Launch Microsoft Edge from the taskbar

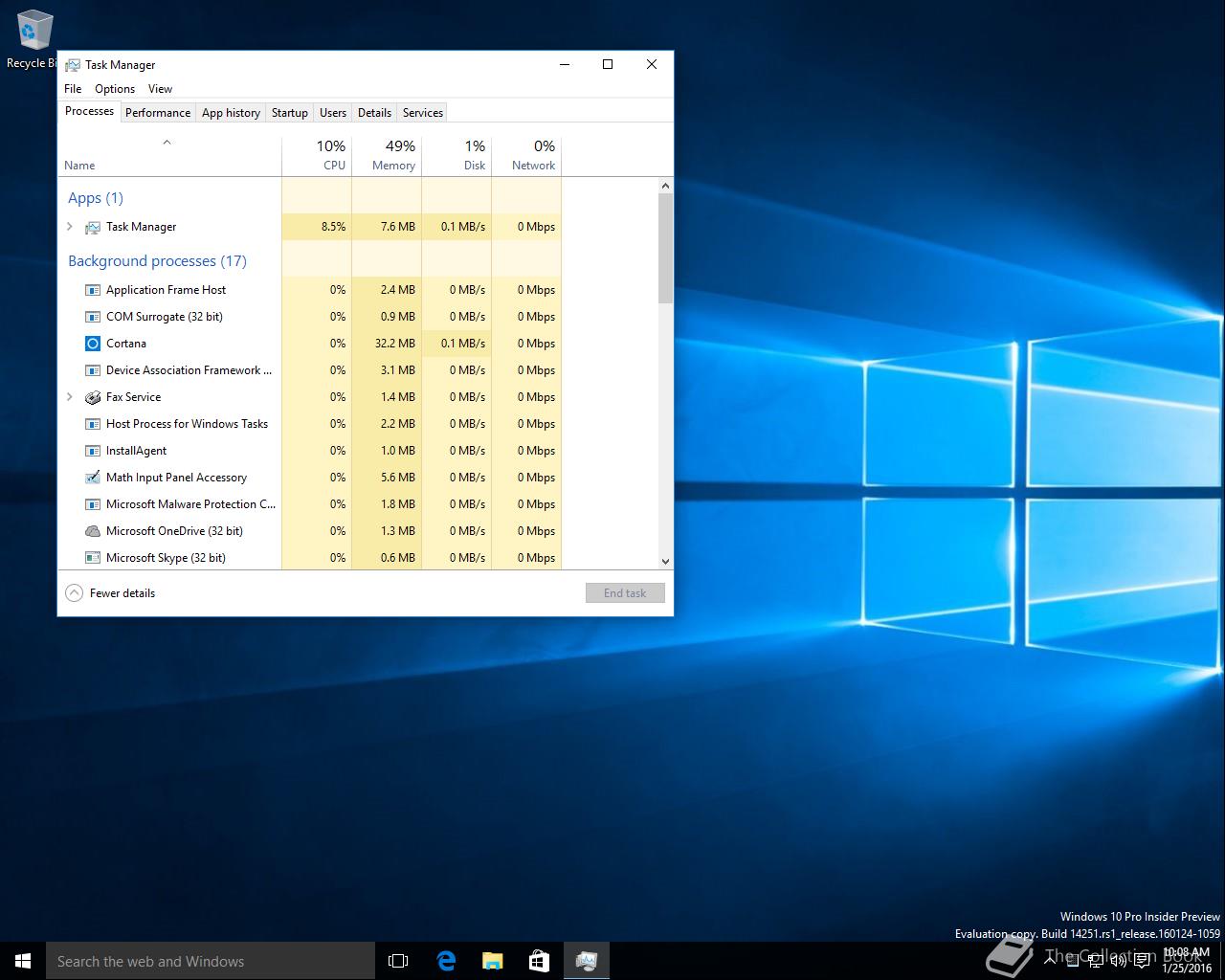pos(446,961)
